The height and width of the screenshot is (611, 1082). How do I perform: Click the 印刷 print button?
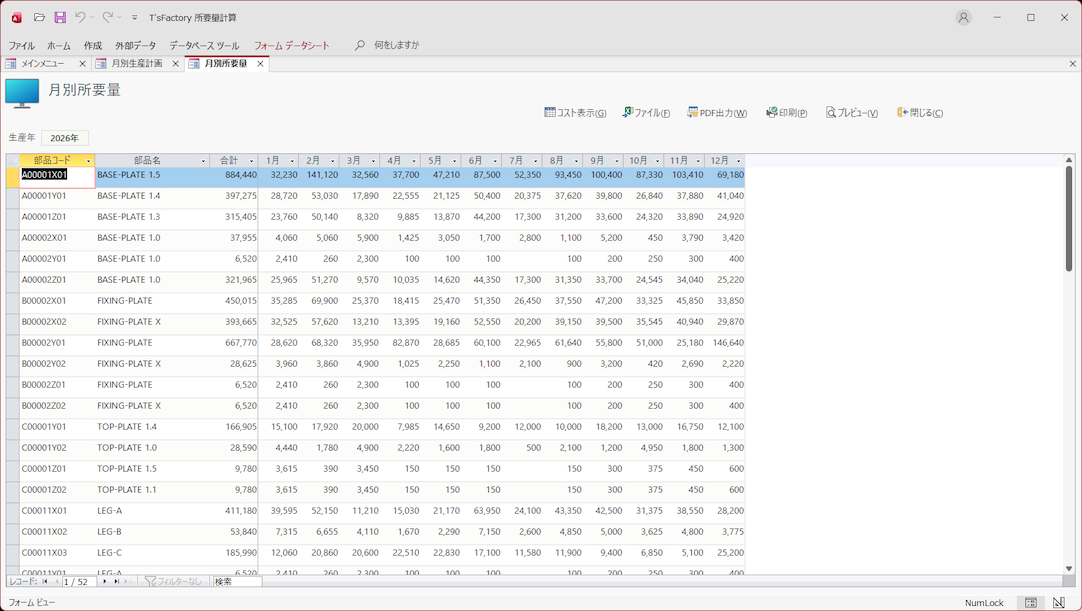[786, 113]
